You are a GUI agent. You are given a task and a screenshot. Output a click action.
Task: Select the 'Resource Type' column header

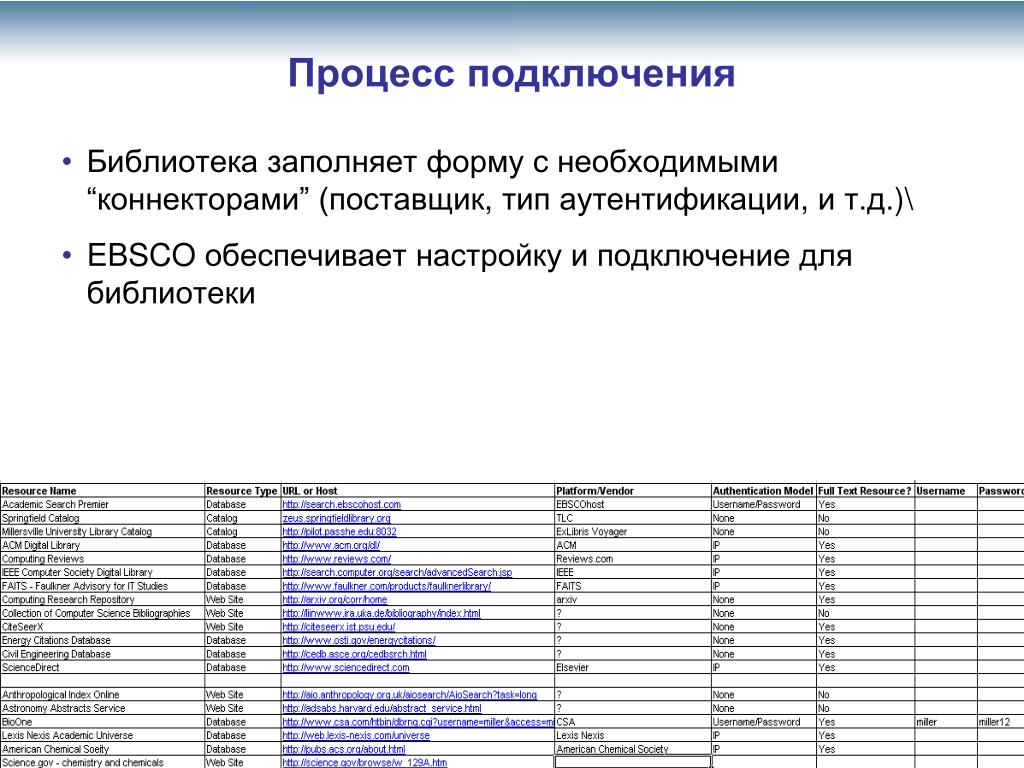coord(242,490)
